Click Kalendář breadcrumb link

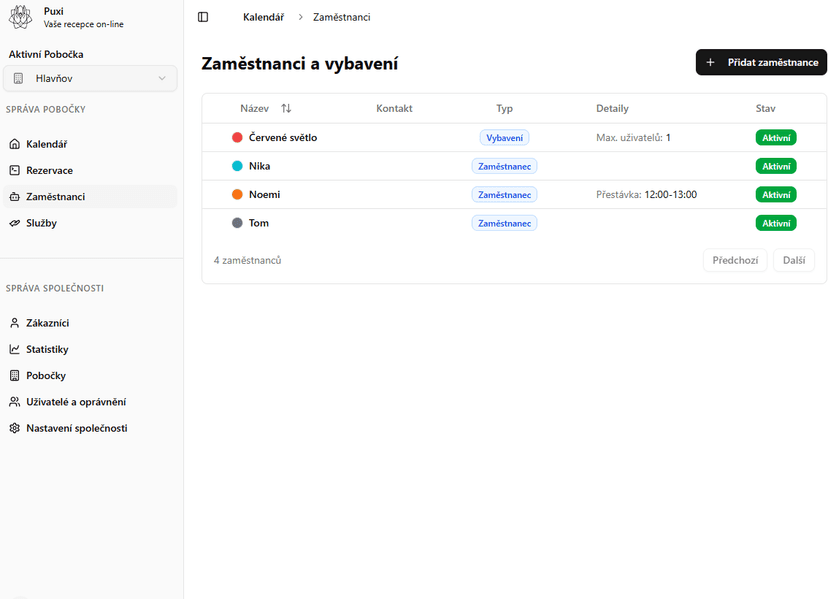tap(263, 17)
